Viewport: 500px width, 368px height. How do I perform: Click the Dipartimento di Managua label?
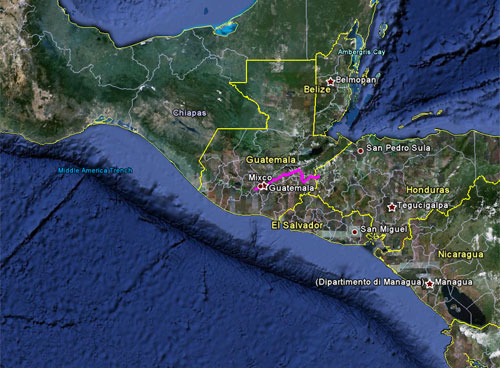tap(370, 282)
